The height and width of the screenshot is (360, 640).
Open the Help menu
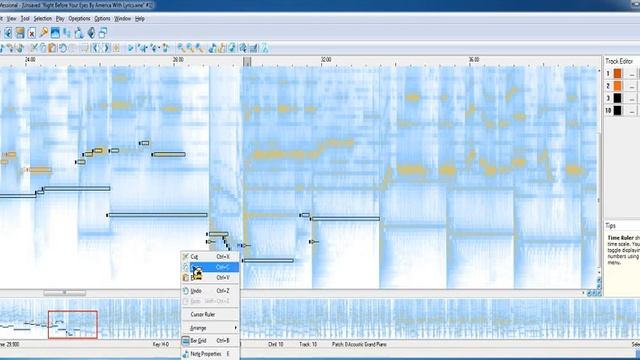coord(140,19)
